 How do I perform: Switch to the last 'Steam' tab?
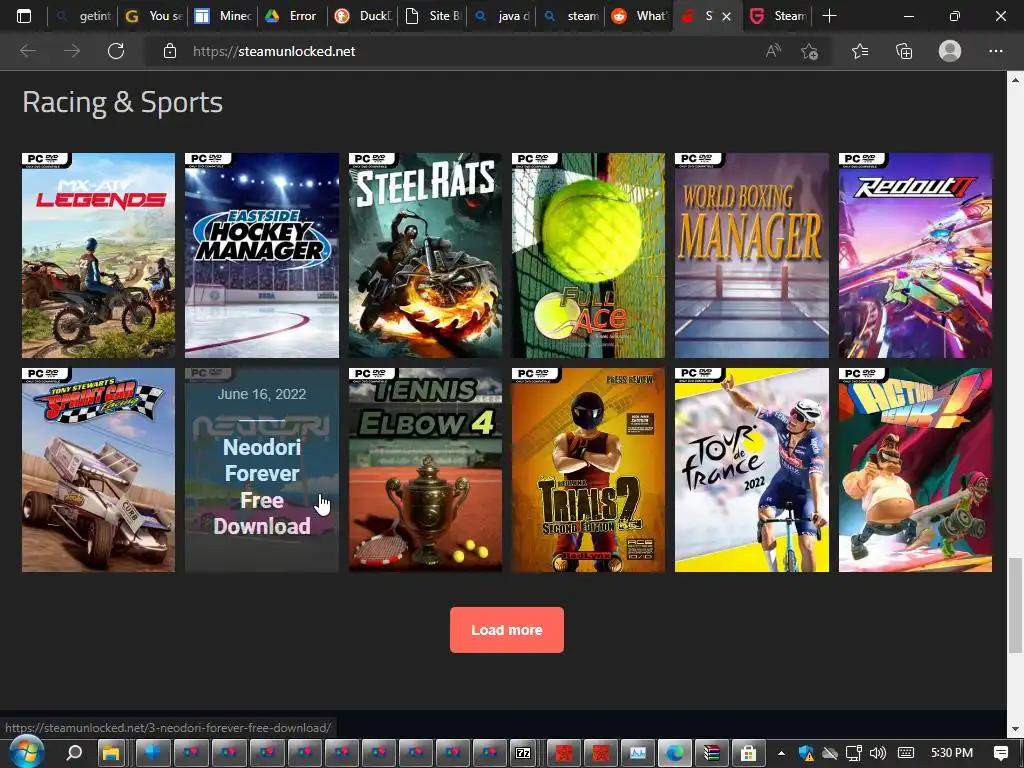click(778, 16)
